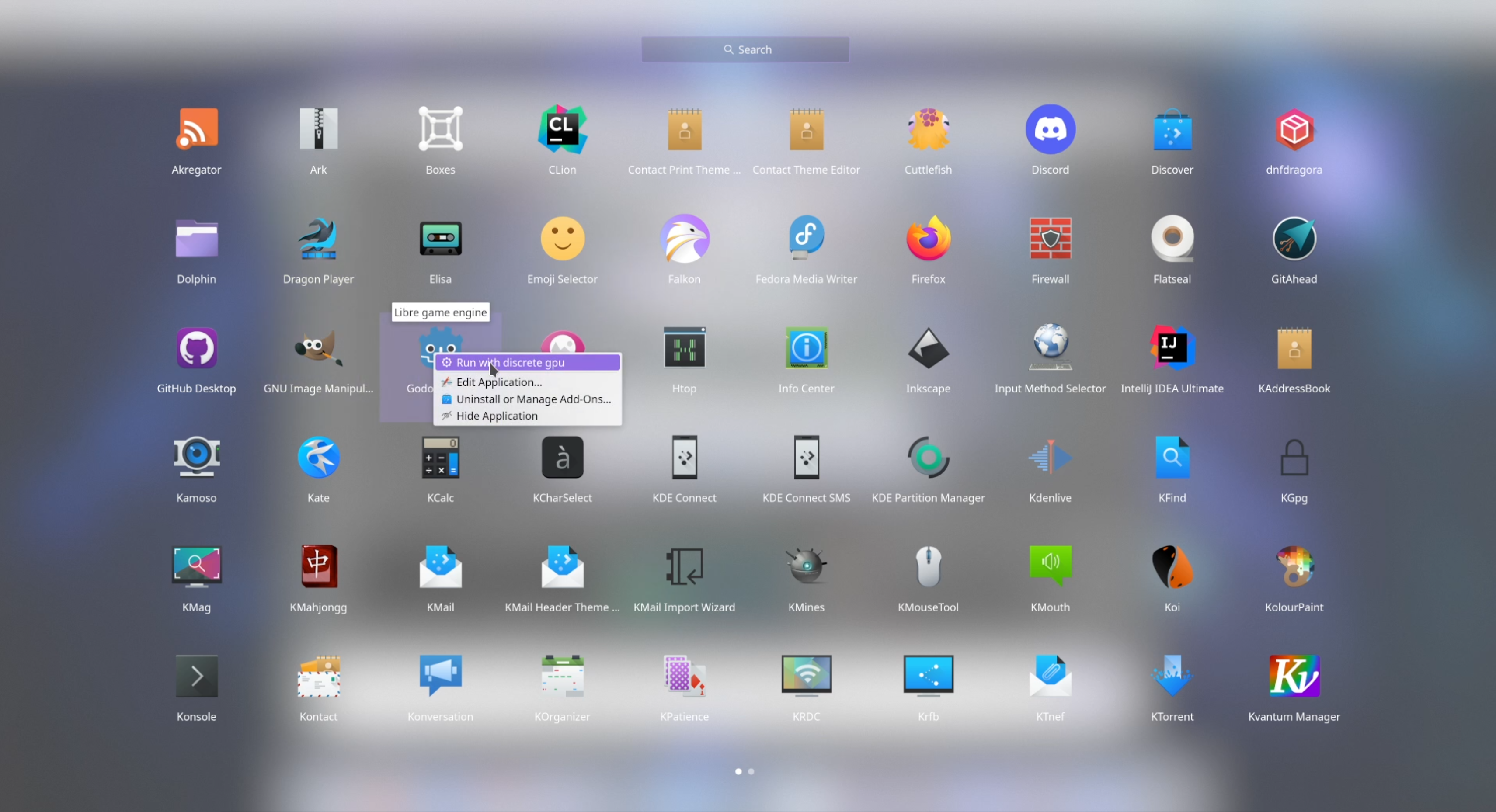This screenshot has width=1496, height=812.
Task: Open Konsole terminal
Action: (196, 676)
